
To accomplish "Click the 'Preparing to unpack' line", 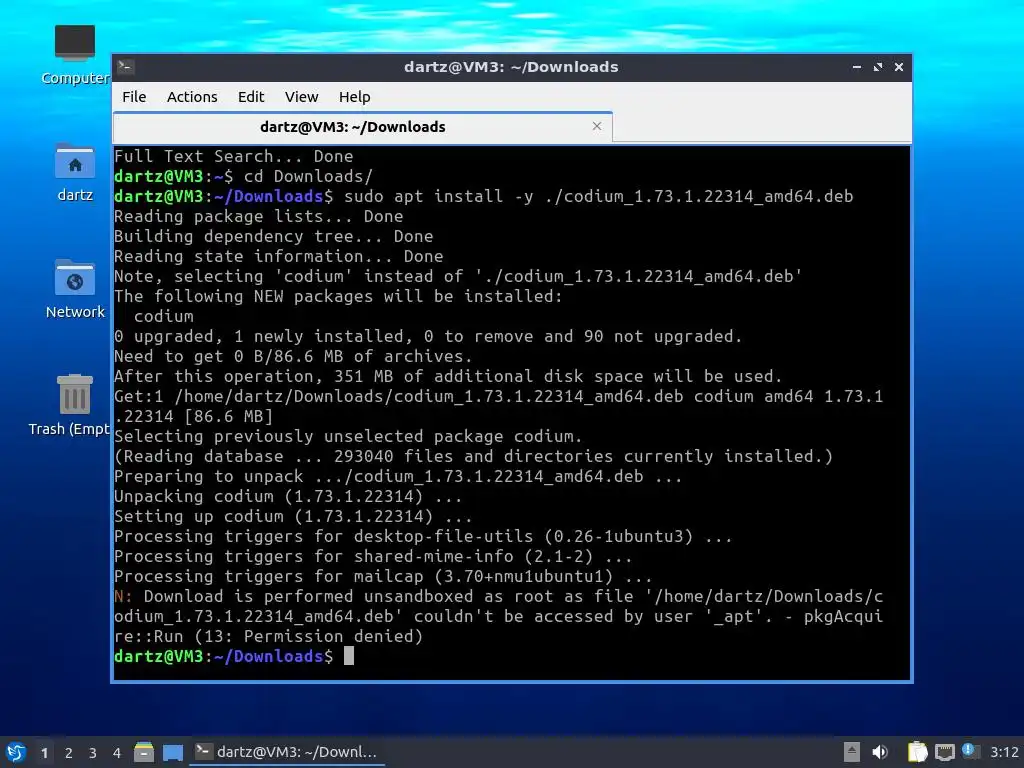I will [x=398, y=477].
